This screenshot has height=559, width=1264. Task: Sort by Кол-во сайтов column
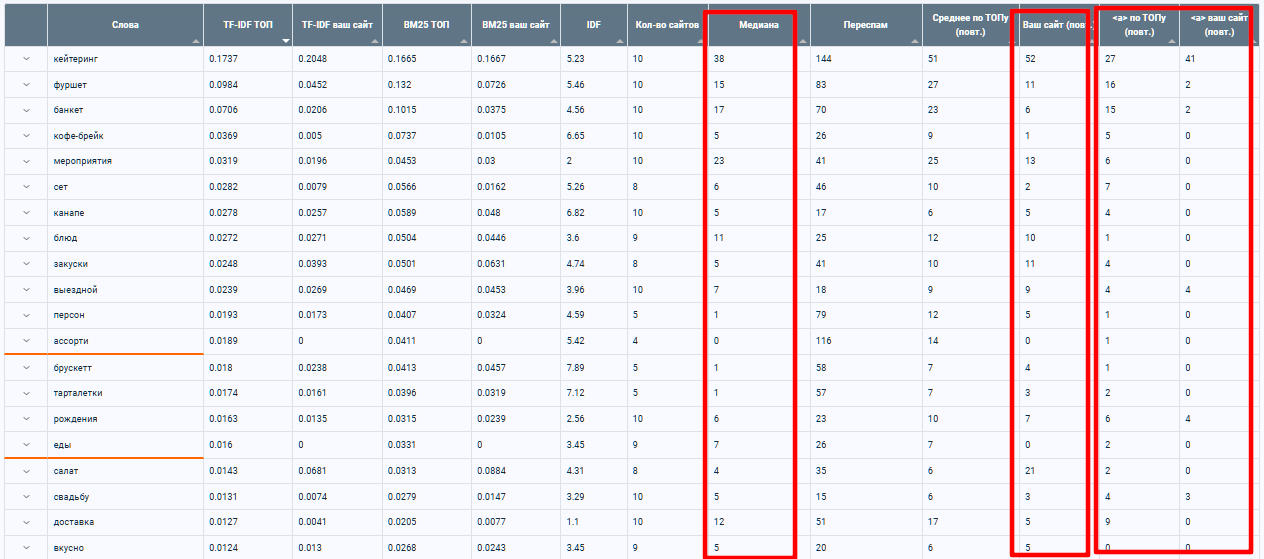667,24
